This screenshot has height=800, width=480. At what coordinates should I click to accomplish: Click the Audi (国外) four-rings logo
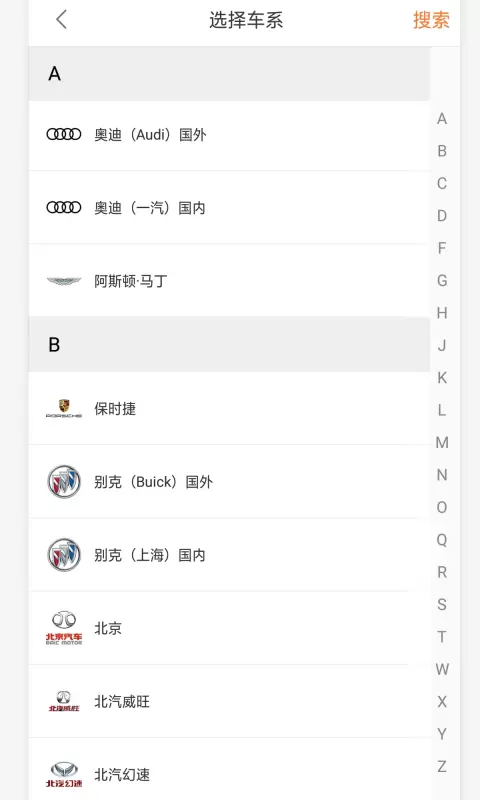point(64,135)
